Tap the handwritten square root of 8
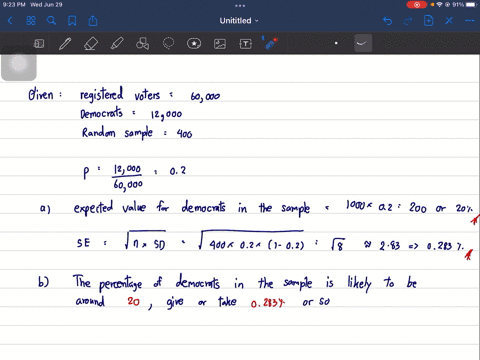This screenshot has height=360, width=480. [338, 244]
